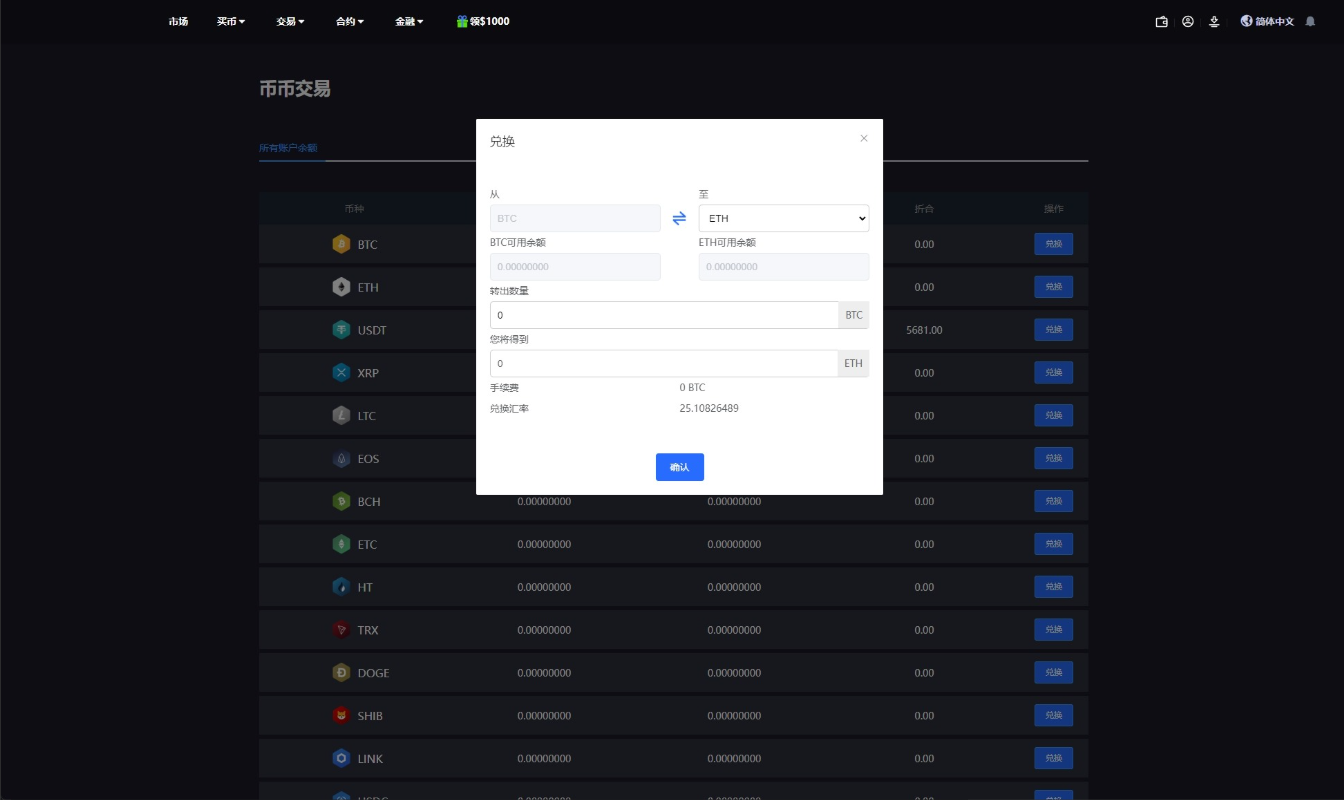This screenshot has width=1344, height=800.
Task: Open the 简体中文 language selector
Action: pos(1267,21)
